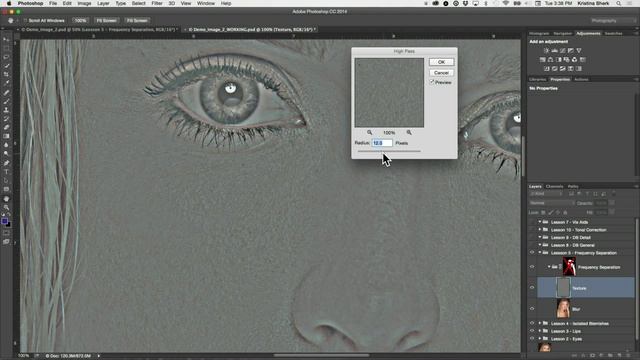Select the Gradient tool
640x360 pixels.
[6, 136]
